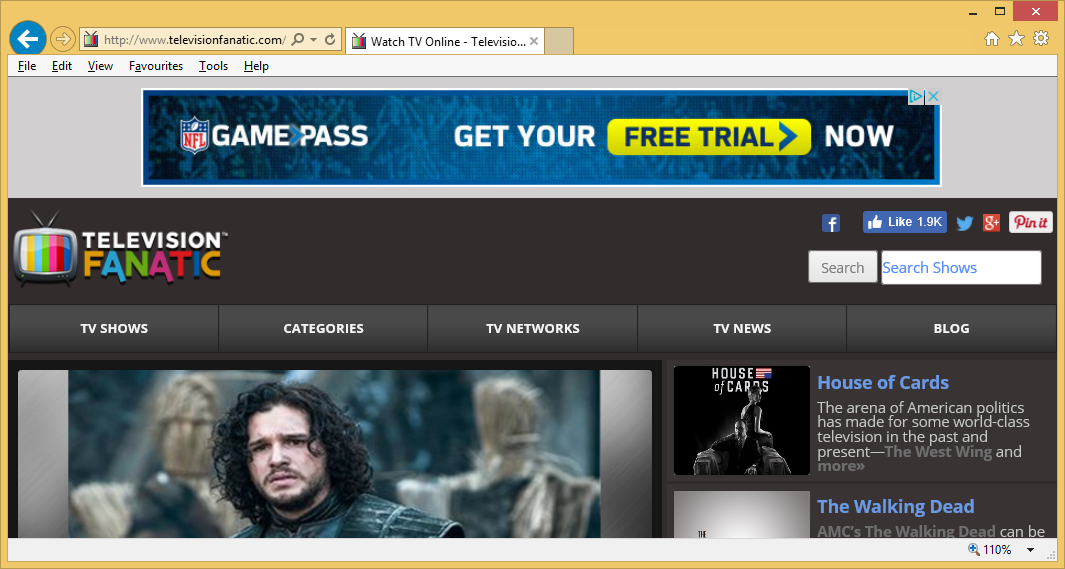Open The Walking Dead title link
1065x569 pixels.
[896, 507]
